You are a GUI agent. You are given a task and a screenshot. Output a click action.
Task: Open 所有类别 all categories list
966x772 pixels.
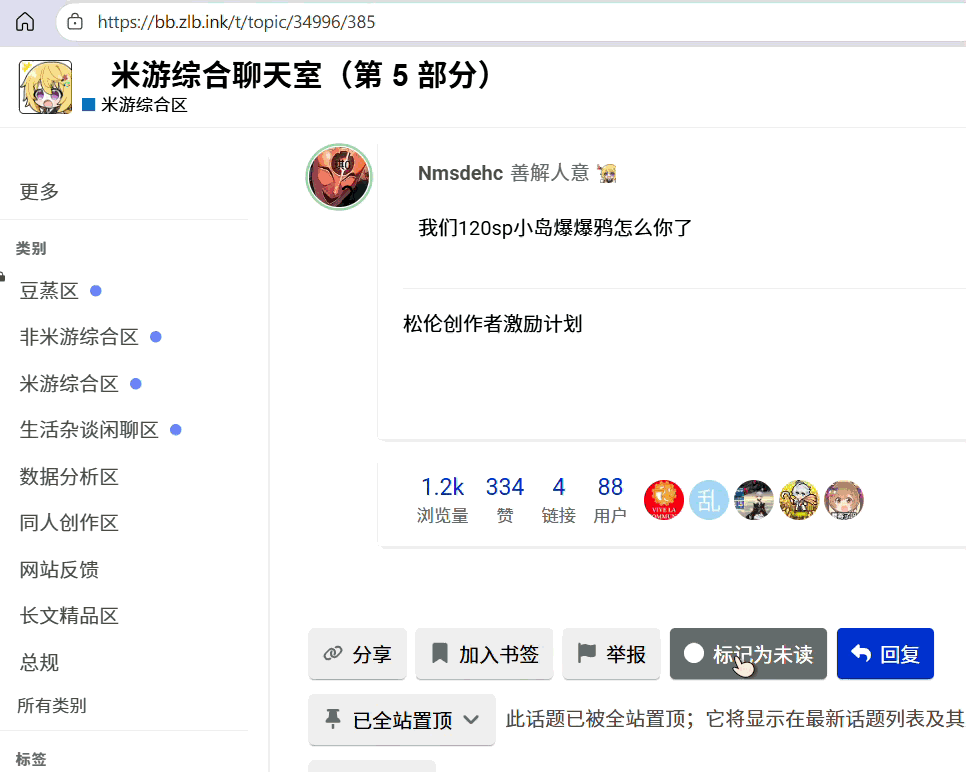coord(52,705)
